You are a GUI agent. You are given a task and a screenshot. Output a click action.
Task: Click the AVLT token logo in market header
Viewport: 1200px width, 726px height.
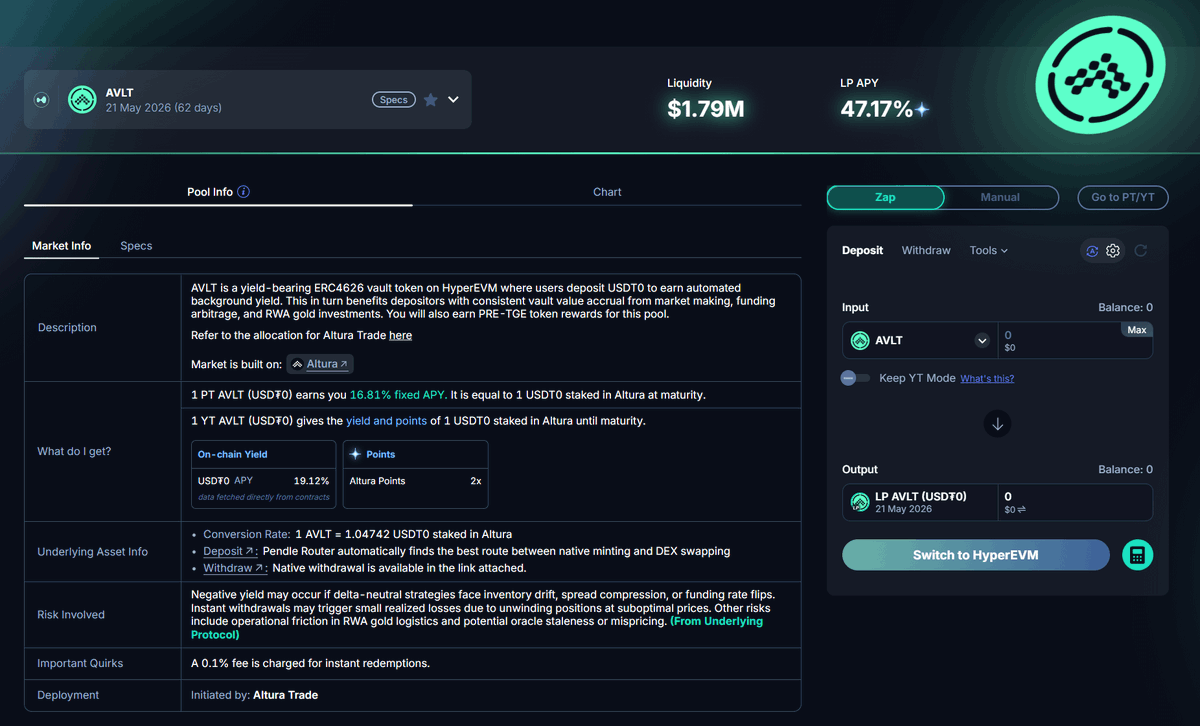[82, 100]
